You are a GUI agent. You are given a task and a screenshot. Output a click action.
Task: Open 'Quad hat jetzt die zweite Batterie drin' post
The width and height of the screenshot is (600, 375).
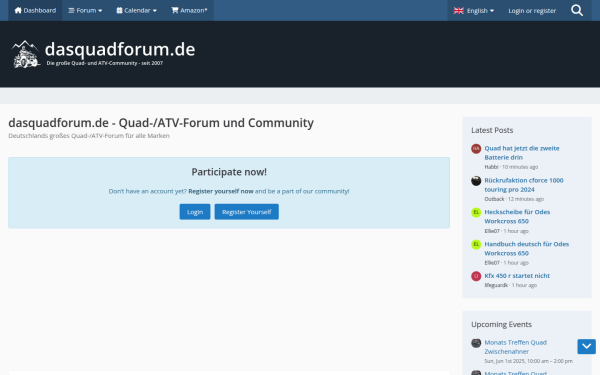click(x=522, y=153)
